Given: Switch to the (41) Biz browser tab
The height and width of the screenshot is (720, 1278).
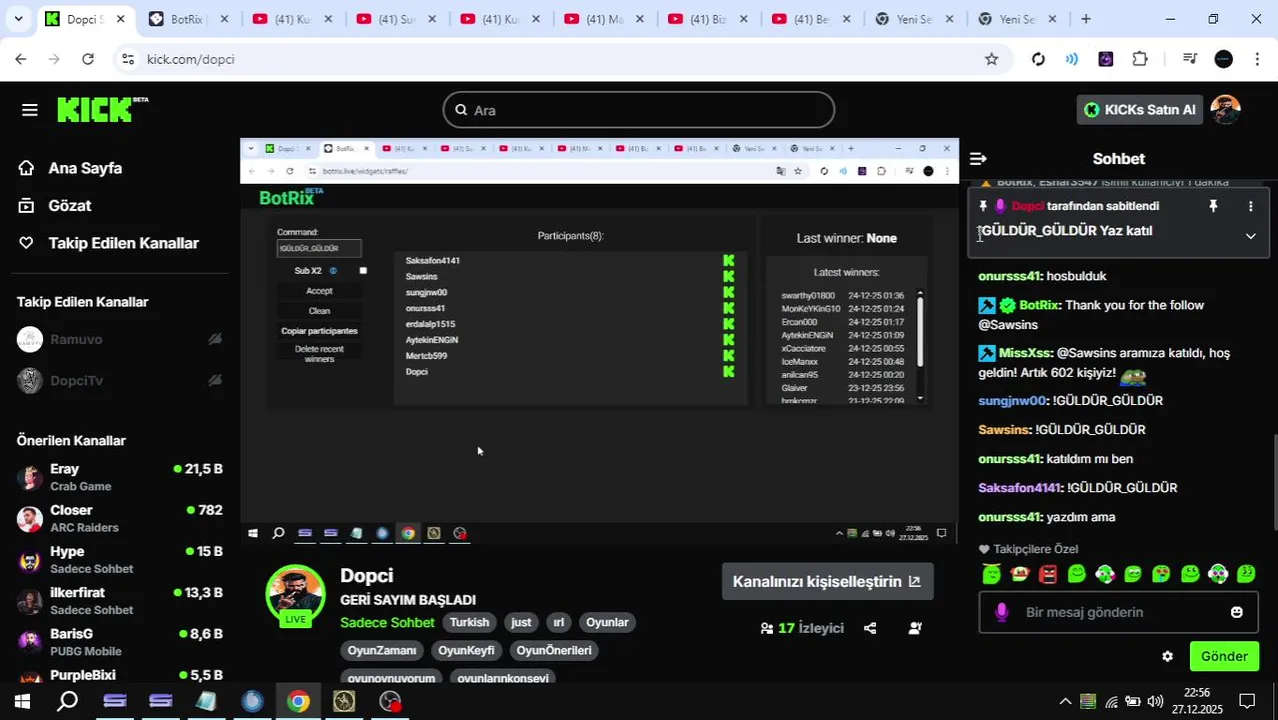Looking at the screenshot, I should tap(708, 19).
